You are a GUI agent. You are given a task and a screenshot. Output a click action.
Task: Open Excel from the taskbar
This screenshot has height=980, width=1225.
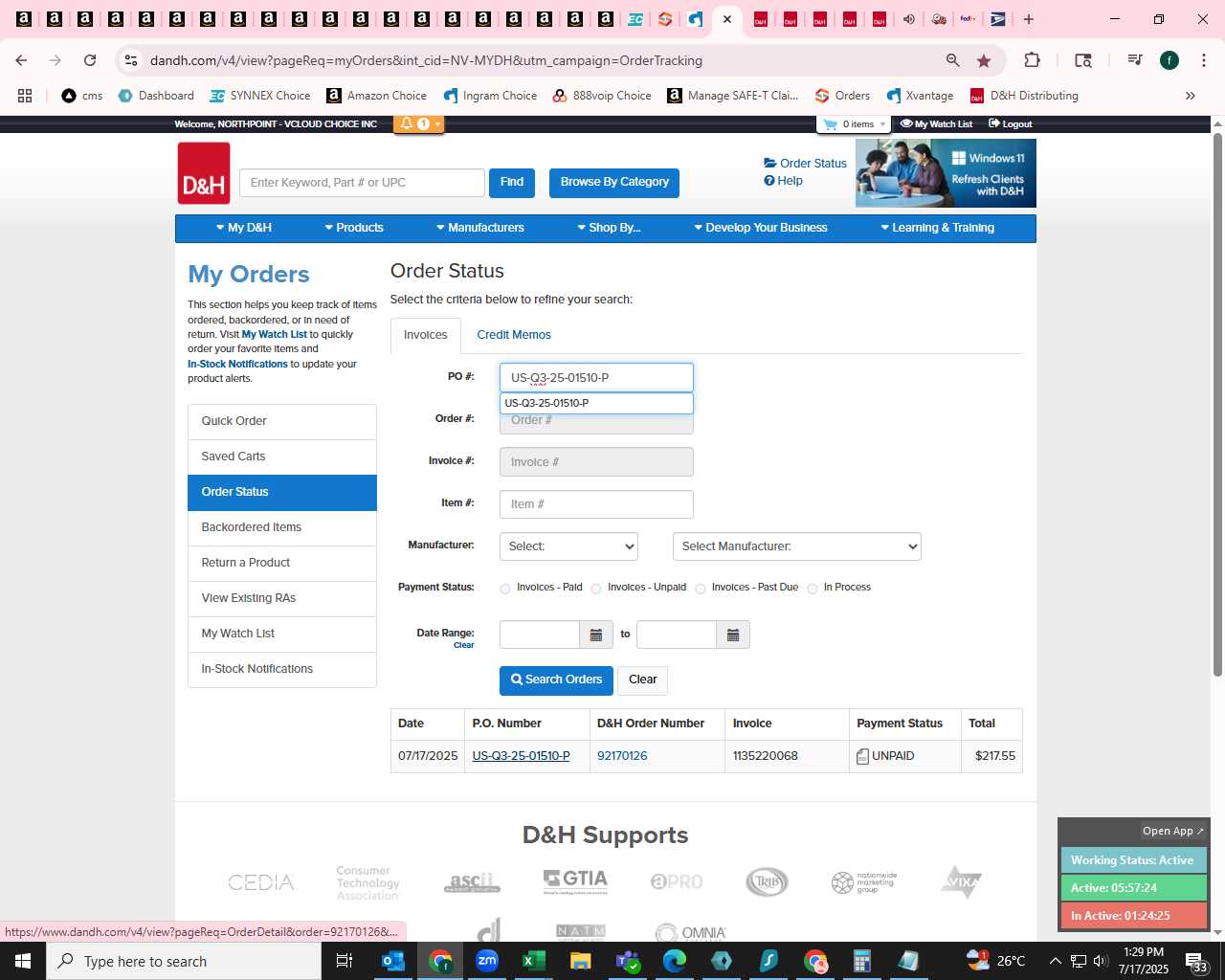click(x=533, y=961)
